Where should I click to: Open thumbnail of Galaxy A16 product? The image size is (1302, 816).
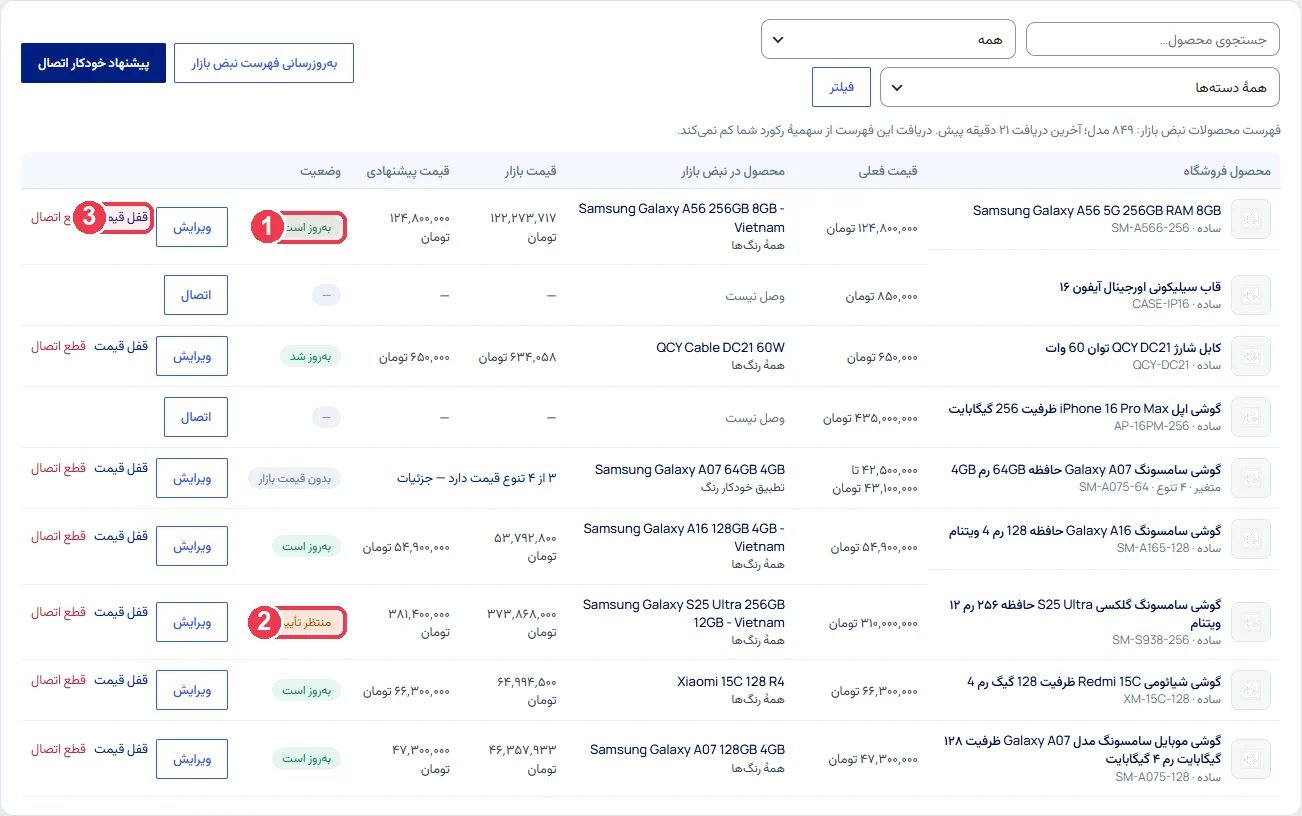click(1250, 539)
